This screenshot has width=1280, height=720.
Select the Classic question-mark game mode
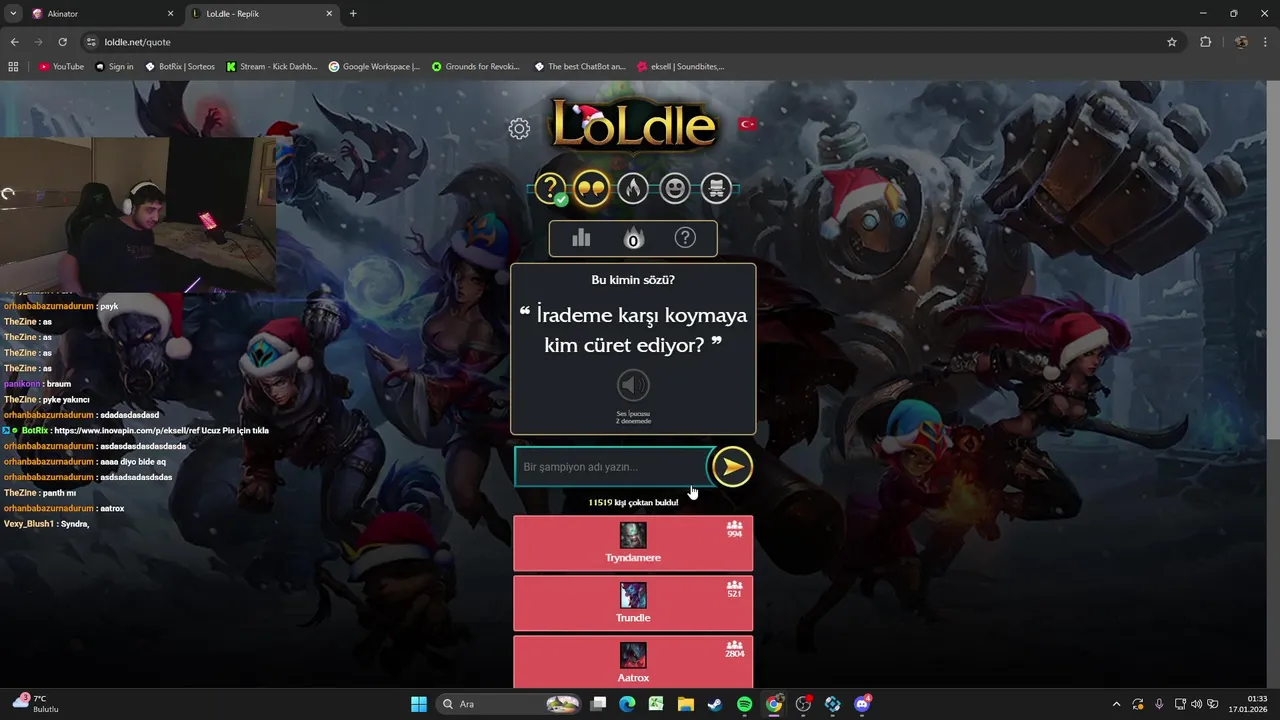550,188
